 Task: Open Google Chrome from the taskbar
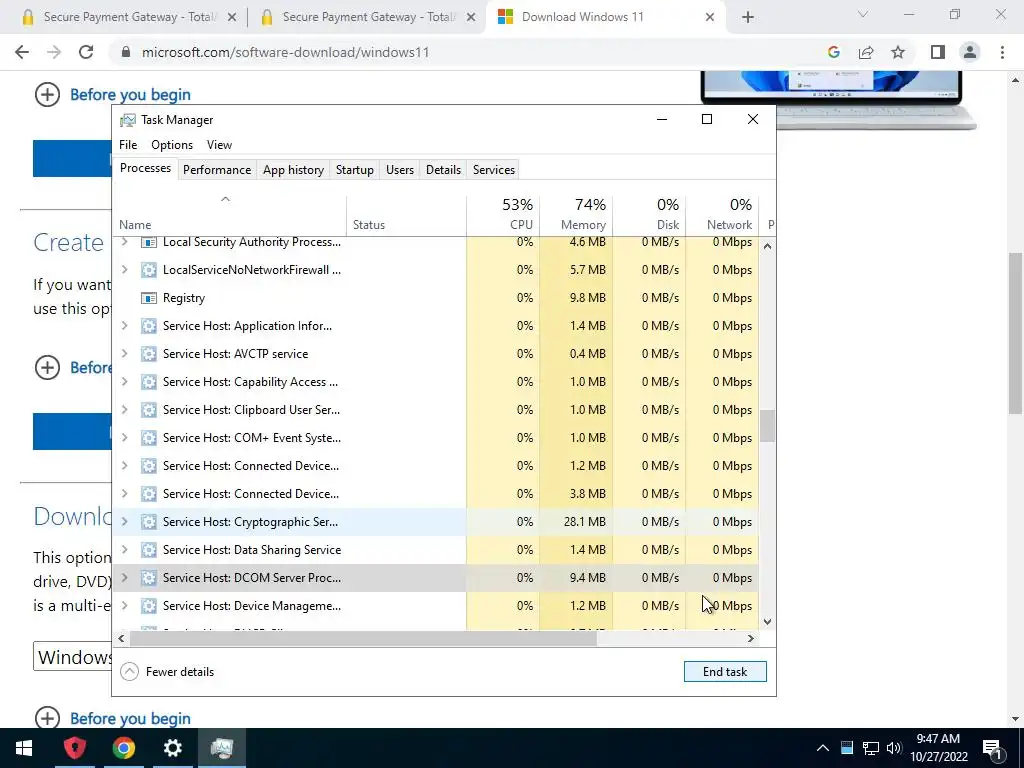point(123,748)
